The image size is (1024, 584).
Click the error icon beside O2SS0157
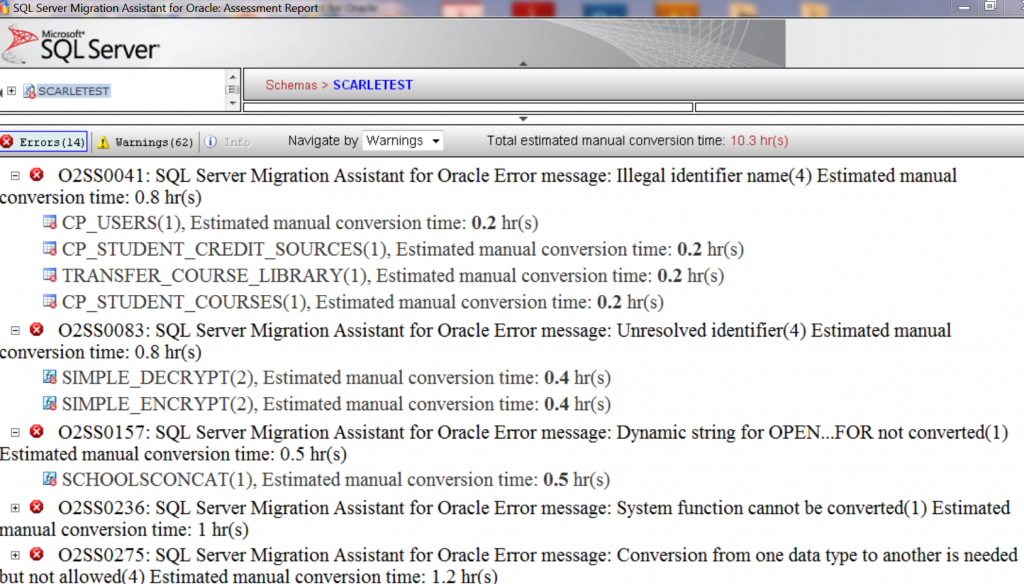(37, 432)
